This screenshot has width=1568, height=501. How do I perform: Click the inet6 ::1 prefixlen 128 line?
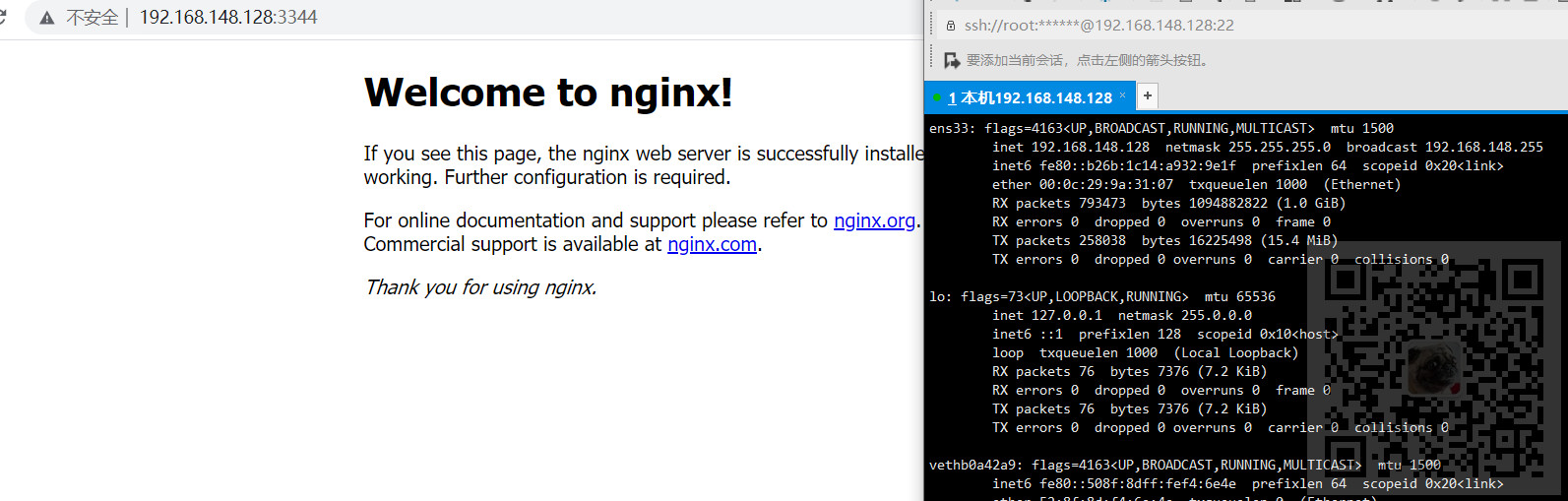point(1165,334)
